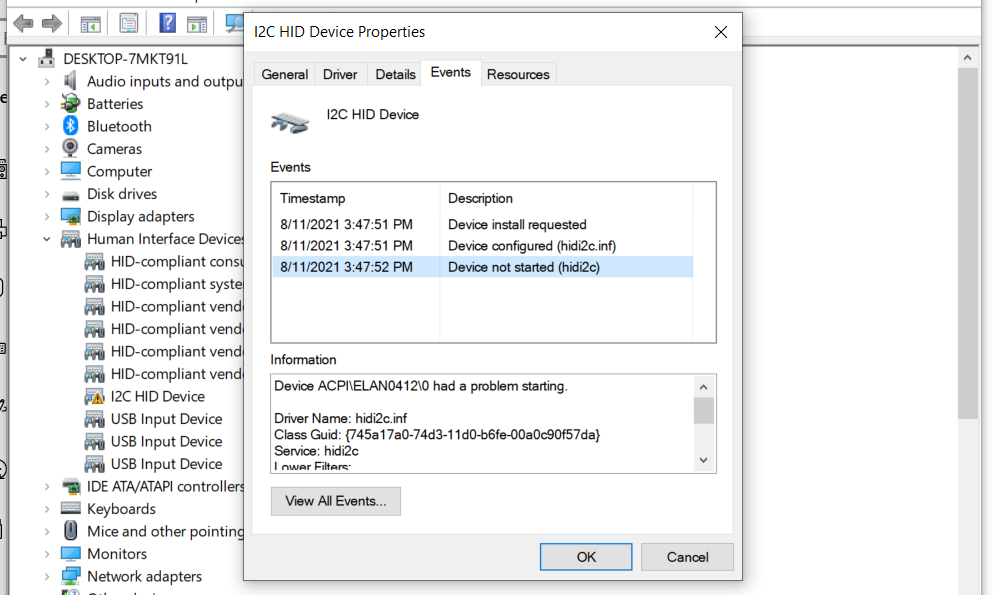Click the Back arrow toolbar icon
Viewport: 993px width, 595px height.
pos(23,24)
